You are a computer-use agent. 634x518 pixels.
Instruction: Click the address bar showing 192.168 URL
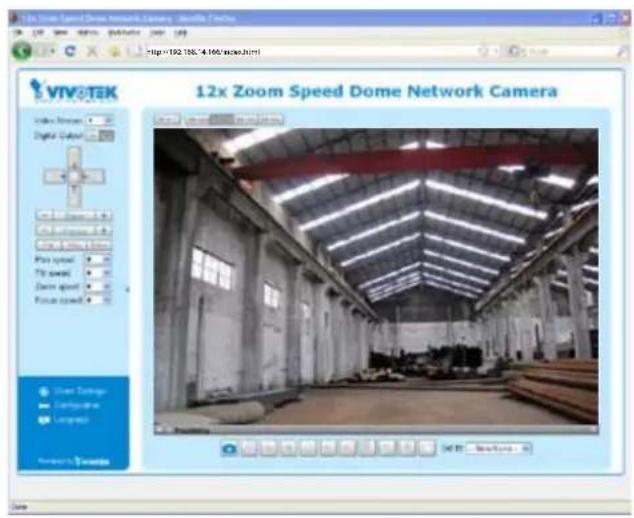coord(307,52)
